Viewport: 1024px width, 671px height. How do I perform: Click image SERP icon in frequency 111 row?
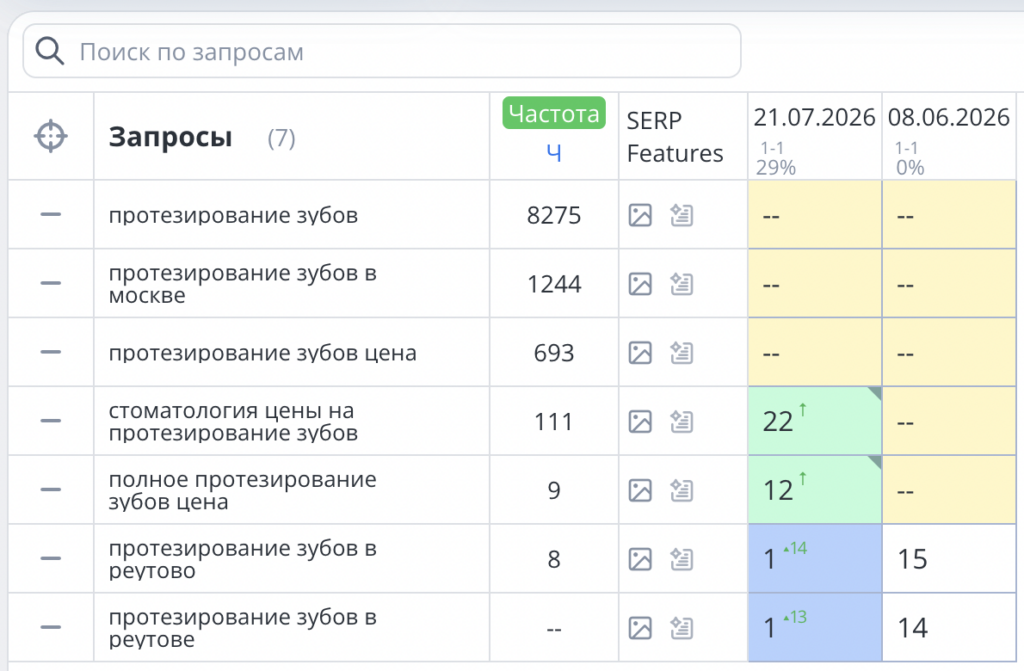coord(640,421)
